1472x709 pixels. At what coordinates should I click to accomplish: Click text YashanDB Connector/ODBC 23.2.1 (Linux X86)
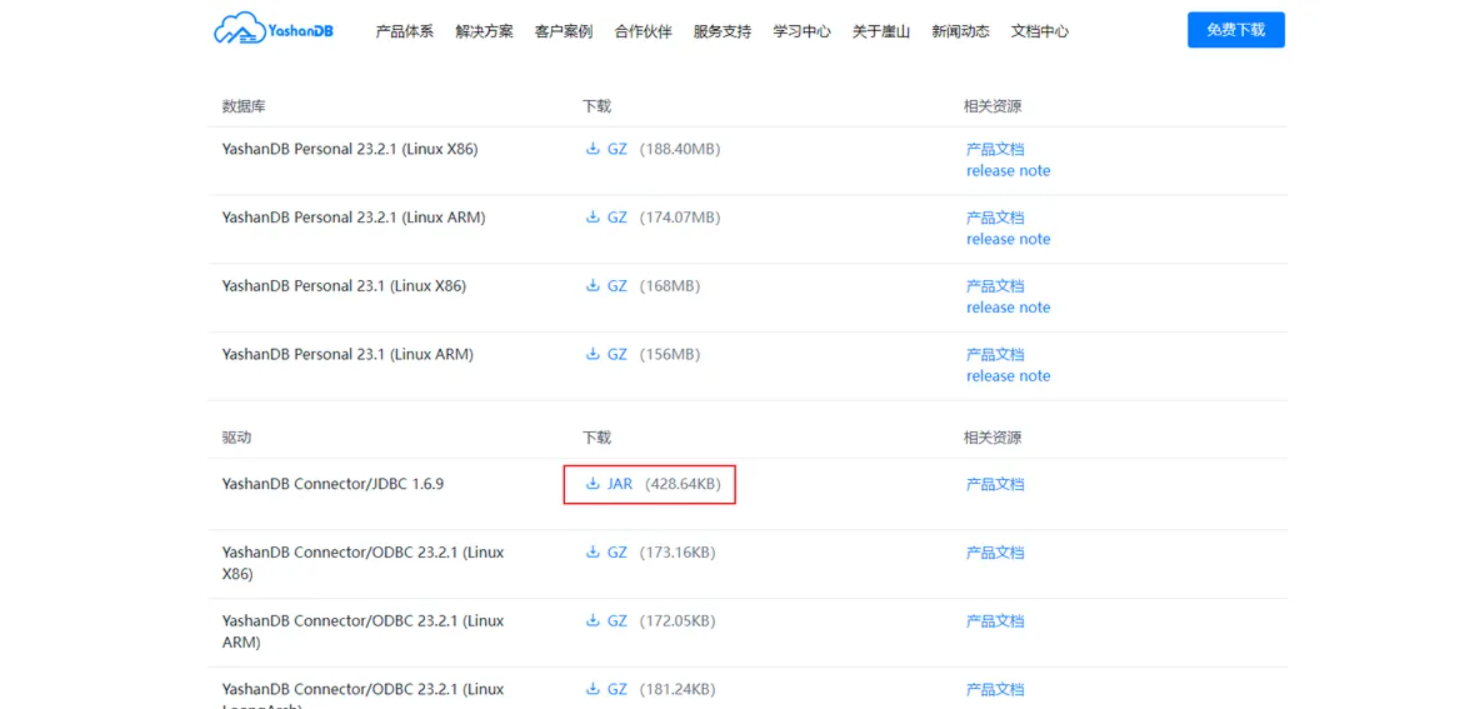(363, 563)
